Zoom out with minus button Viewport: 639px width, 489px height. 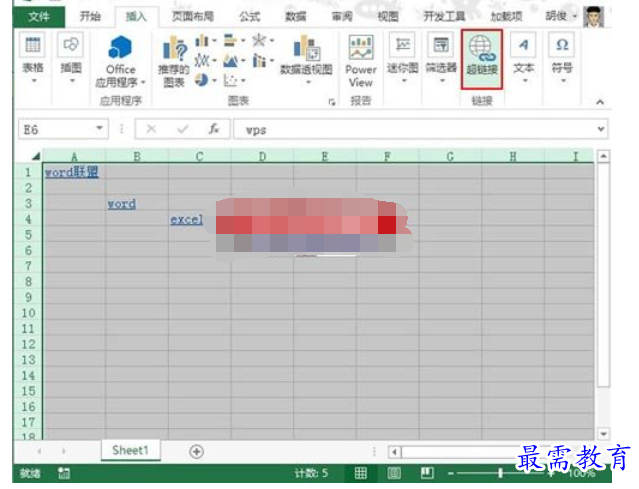coord(450,474)
